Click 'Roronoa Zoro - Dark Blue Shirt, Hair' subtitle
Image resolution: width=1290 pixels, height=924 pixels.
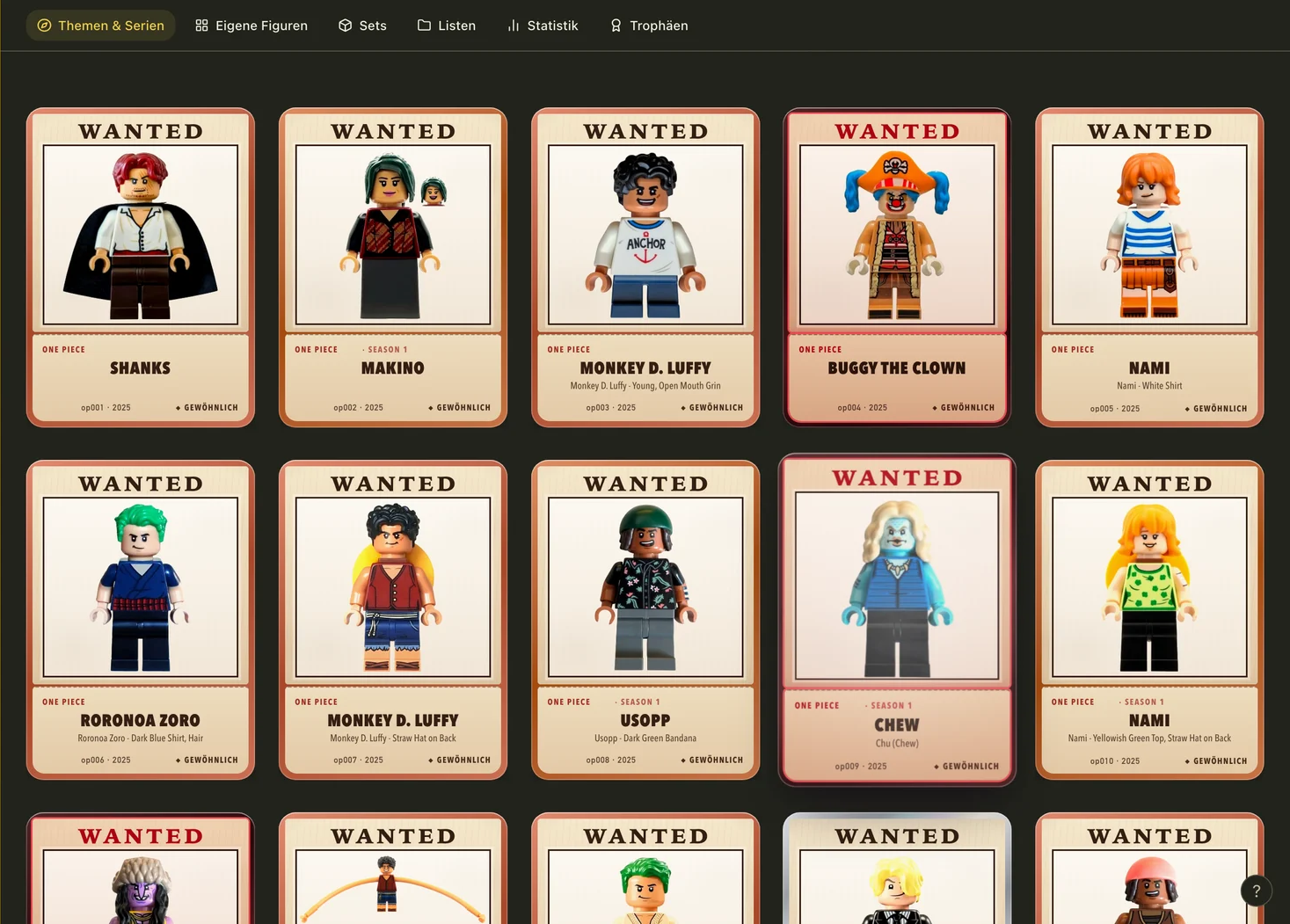(x=141, y=738)
